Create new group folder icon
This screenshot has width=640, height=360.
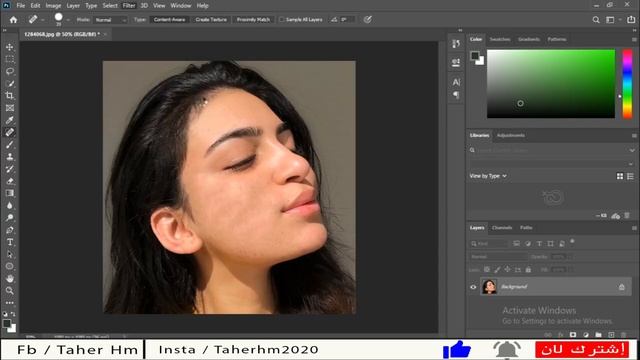(598, 335)
